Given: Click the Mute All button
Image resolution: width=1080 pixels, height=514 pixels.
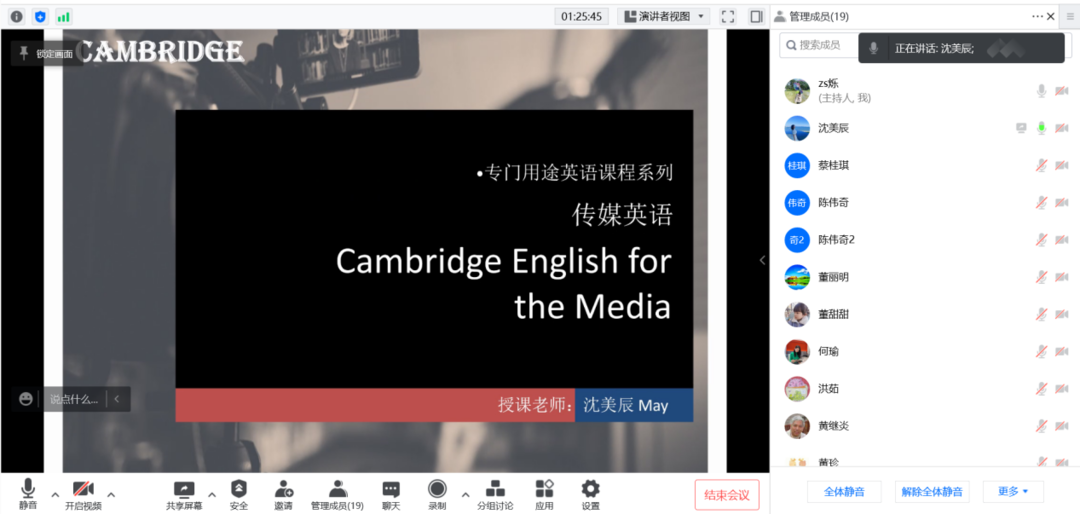Looking at the screenshot, I should pyautogui.click(x=844, y=491).
